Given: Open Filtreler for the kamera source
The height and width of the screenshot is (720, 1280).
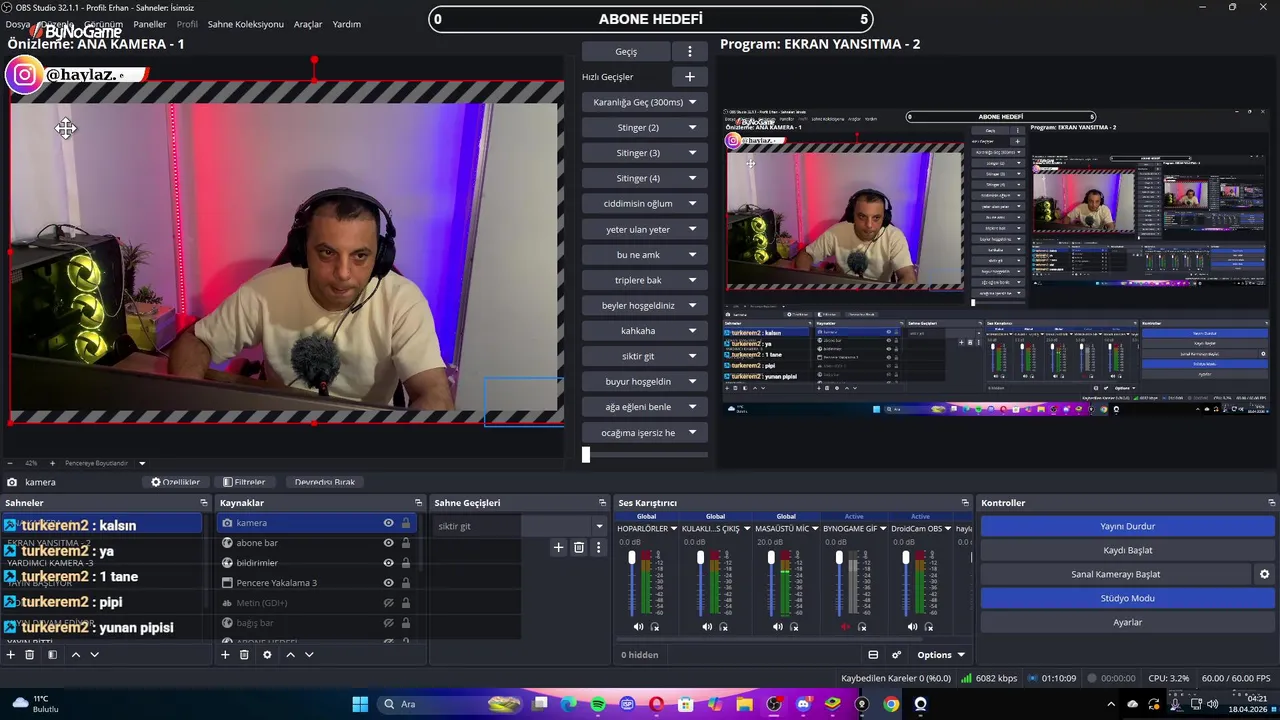Looking at the screenshot, I should coord(244,482).
